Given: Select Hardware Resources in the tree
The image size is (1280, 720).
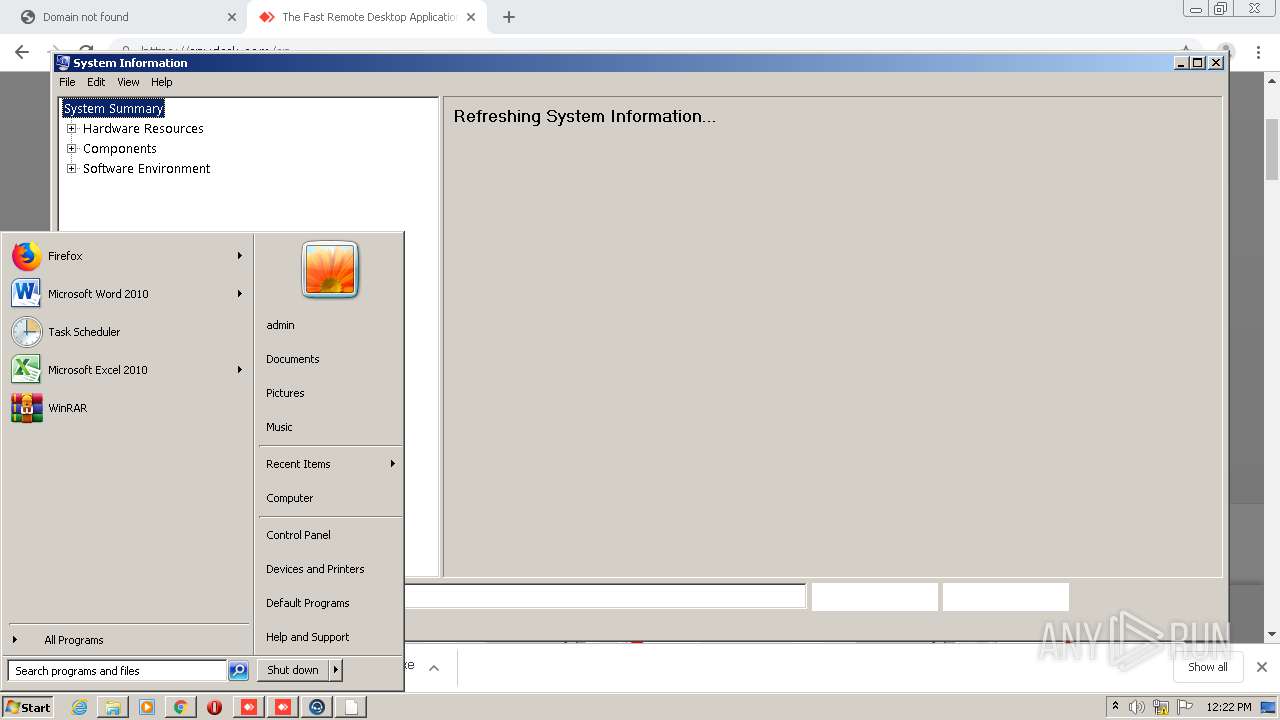Looking at the screenshot, I should (x=143, y=128).
